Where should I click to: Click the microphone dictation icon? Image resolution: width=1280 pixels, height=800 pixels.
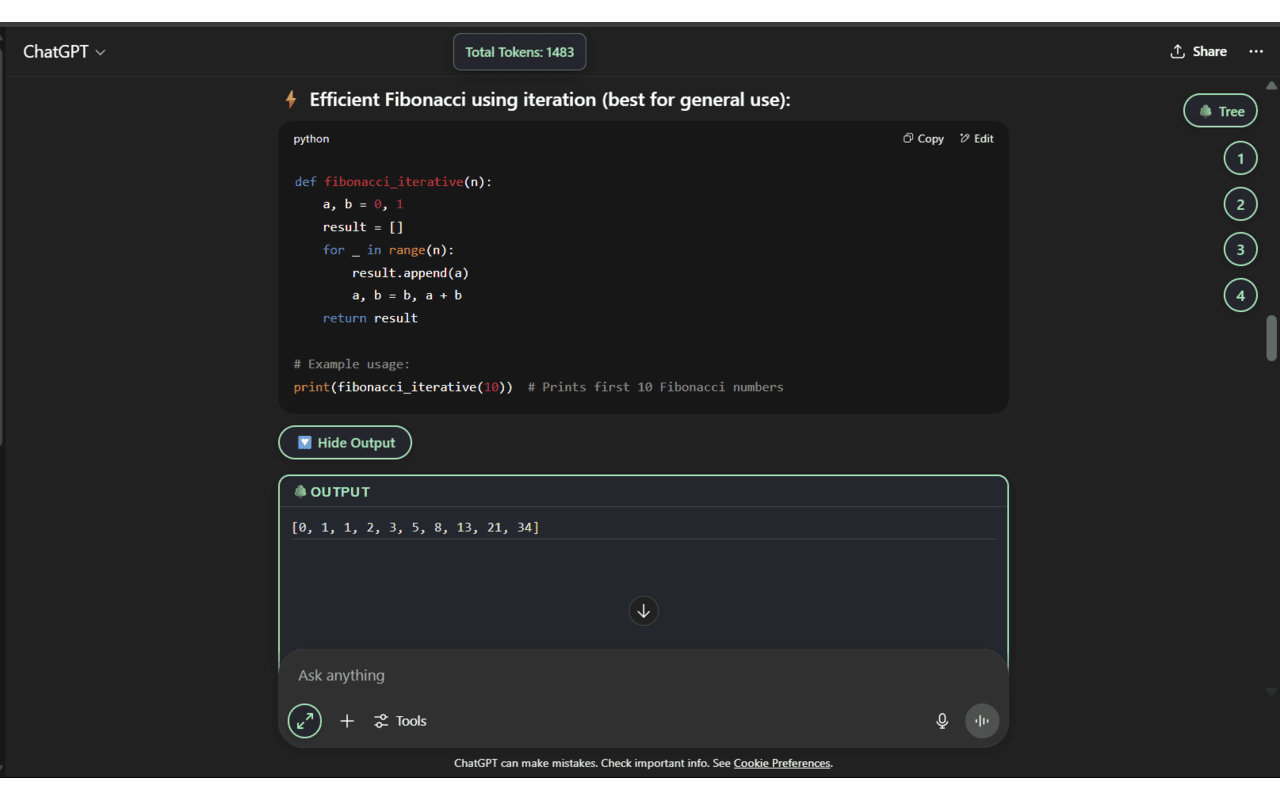pos(942,721)
